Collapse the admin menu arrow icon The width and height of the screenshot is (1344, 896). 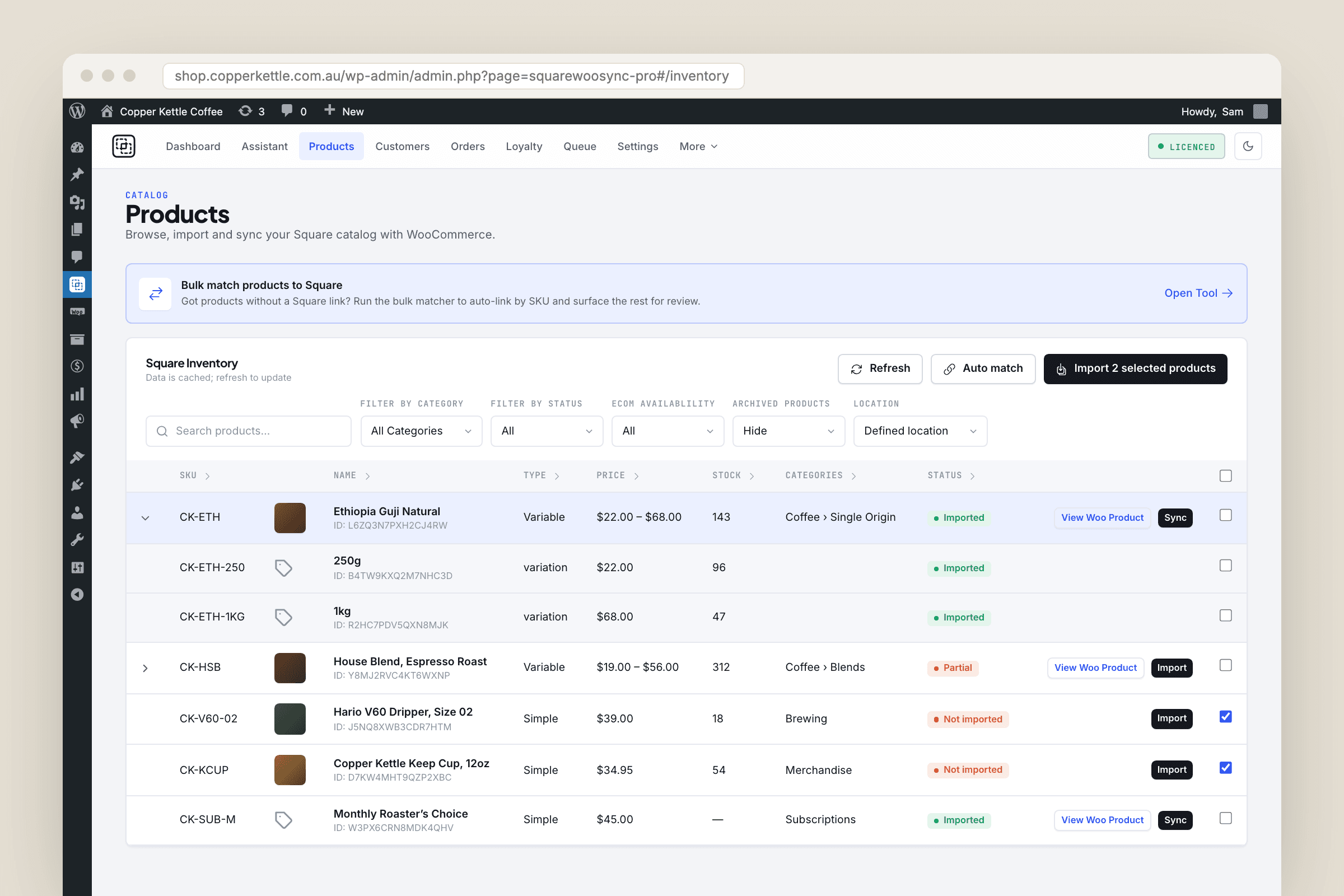coord(77,595)
